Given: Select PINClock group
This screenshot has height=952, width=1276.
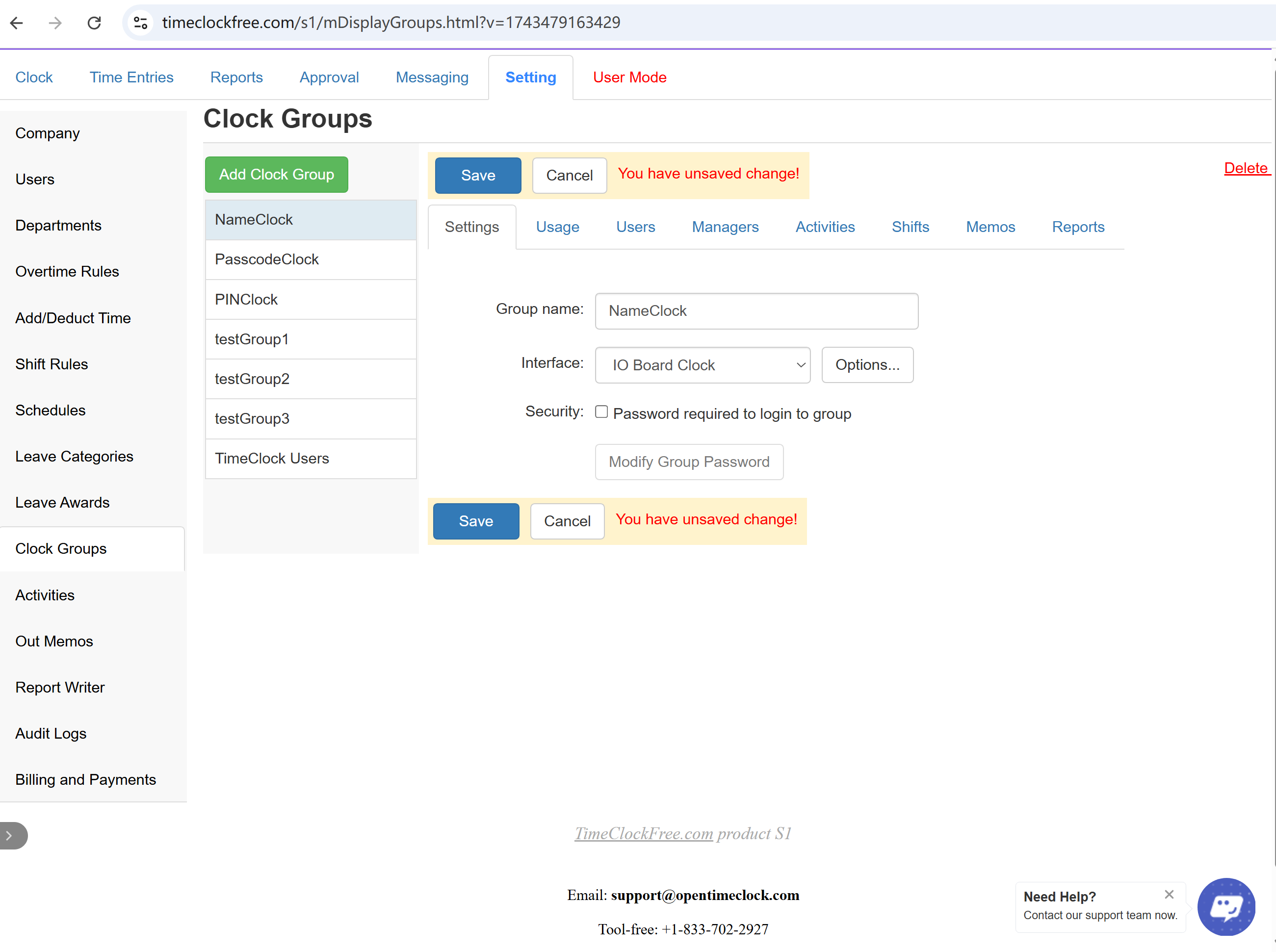Looking at the screenshot, I should (x=311, y=300).
